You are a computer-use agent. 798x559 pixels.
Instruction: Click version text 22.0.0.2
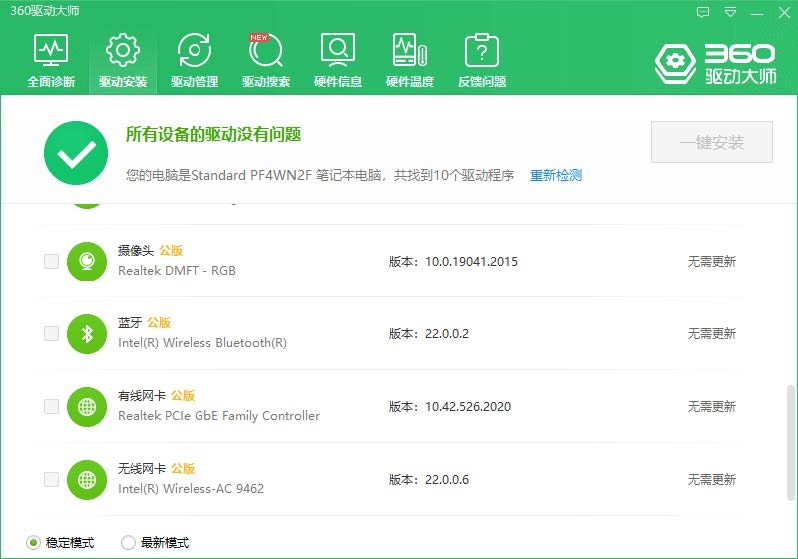447,333
